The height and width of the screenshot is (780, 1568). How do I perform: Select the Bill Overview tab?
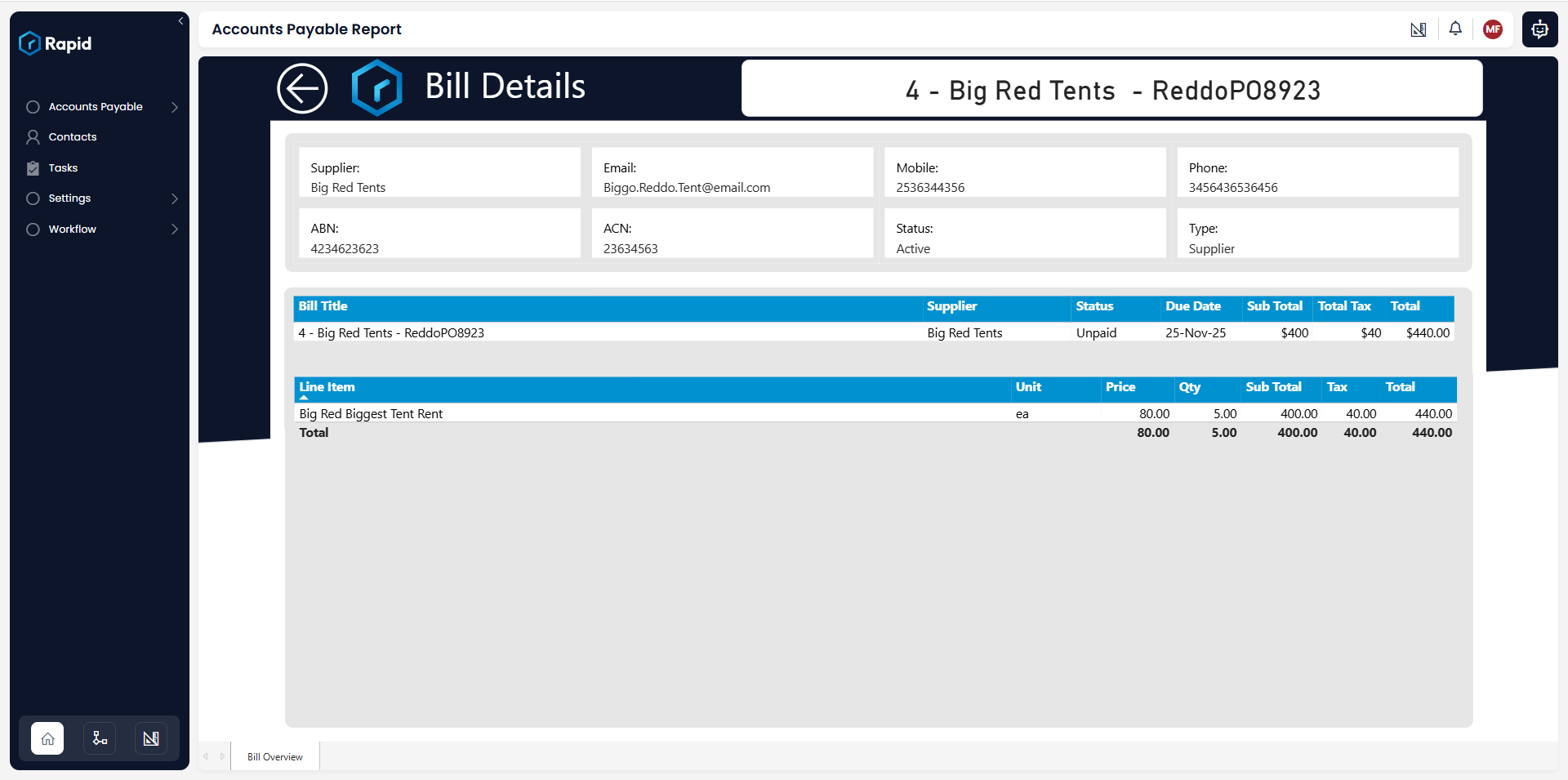tap(275, 757)
